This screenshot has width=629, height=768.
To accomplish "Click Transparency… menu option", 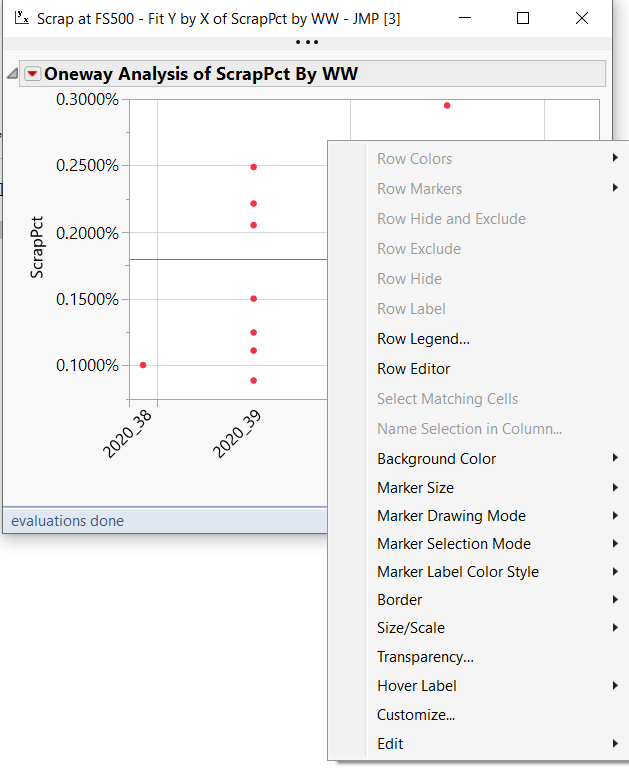I will (x=425, y=657).
